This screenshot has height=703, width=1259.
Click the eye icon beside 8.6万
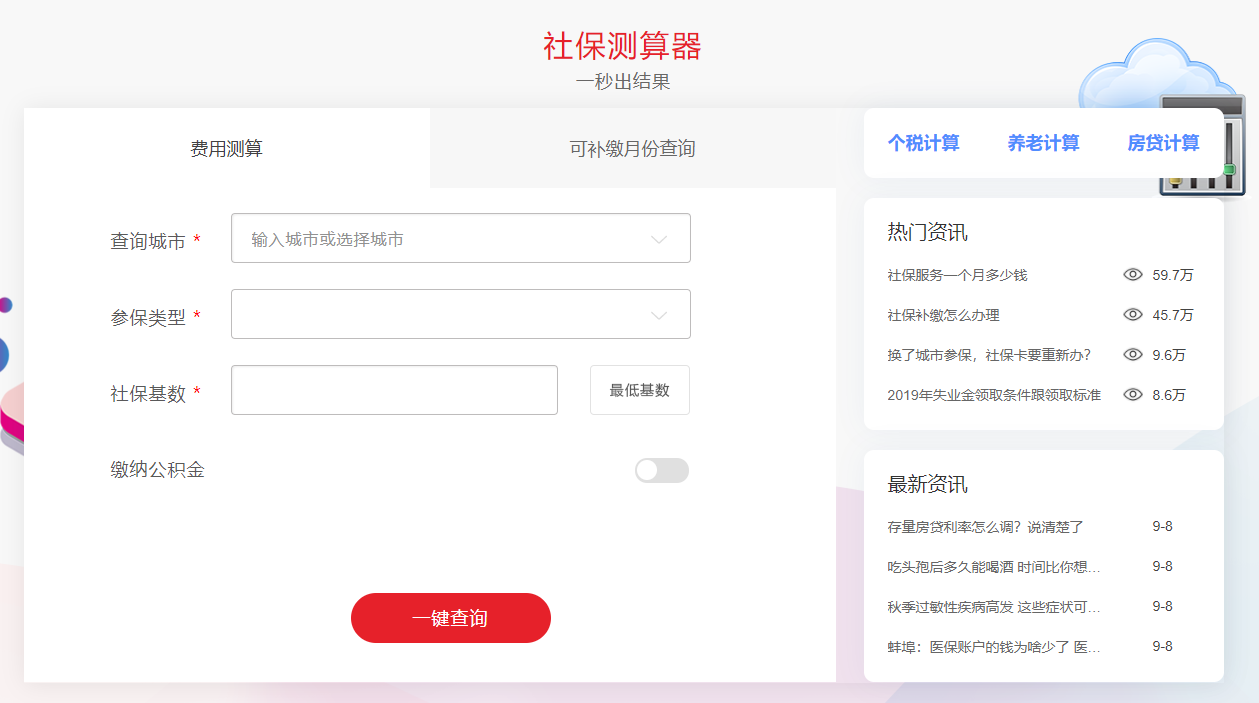1132,395
